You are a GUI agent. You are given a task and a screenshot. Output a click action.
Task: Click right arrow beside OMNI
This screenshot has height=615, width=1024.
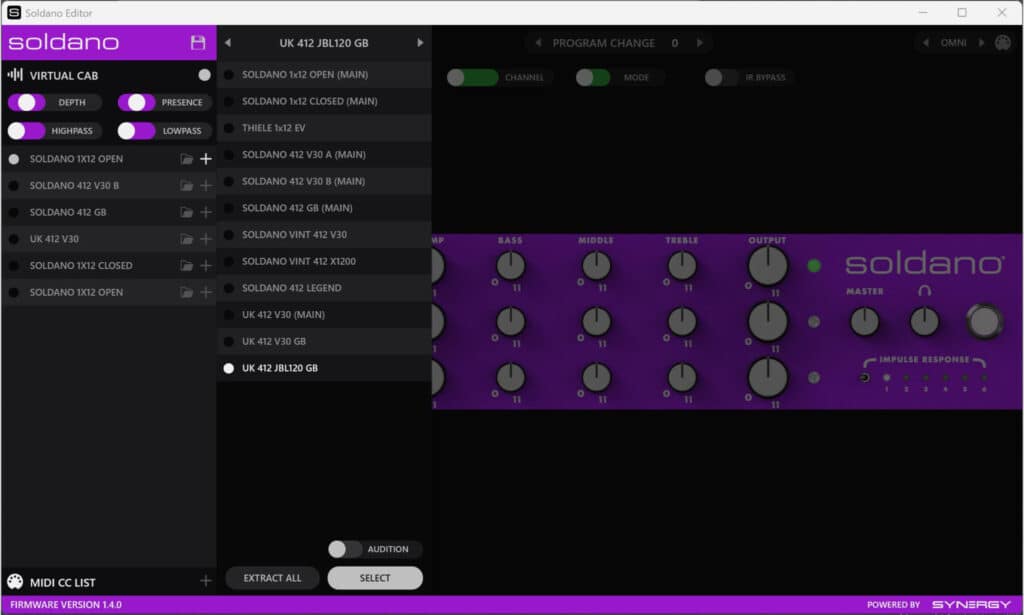pos(981,42)
